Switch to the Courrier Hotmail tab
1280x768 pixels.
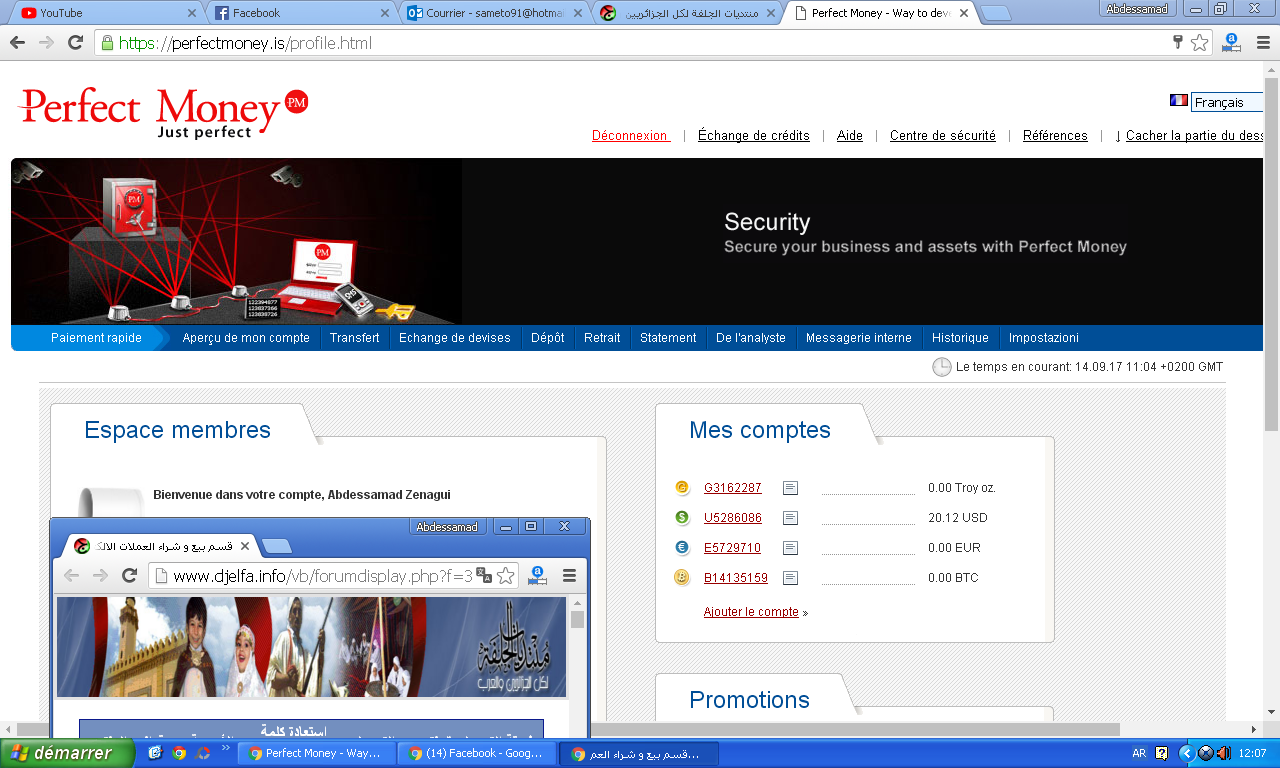click(490, 13)
